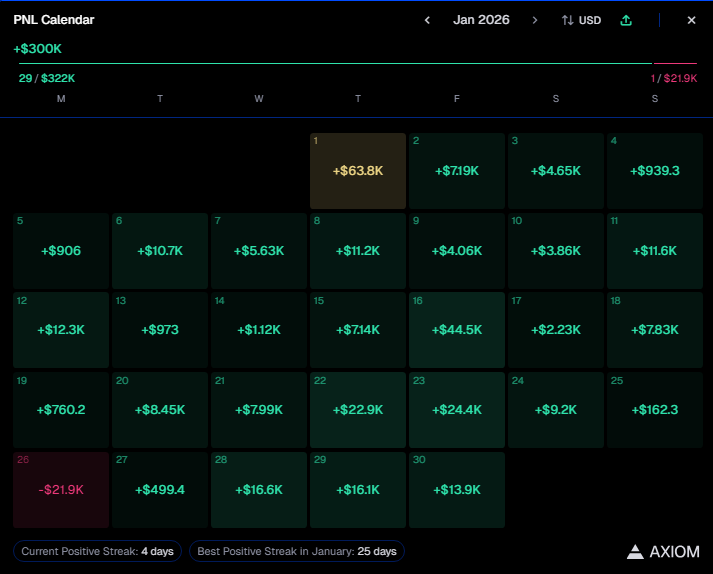Select the losing day January 26, -$21.9K
This screenshot has height=574, width=713.
pyautogui.click(x=61, y=490)
